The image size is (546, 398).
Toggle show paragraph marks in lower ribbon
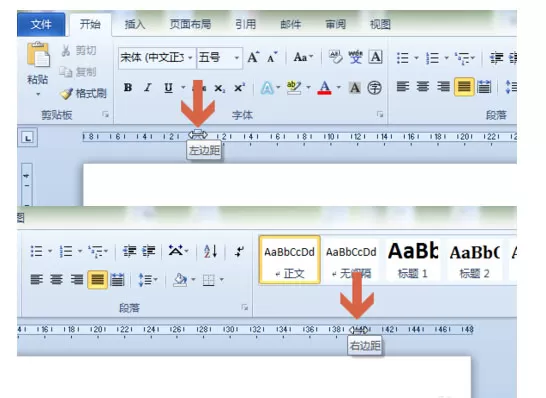[x=239, y=251]
